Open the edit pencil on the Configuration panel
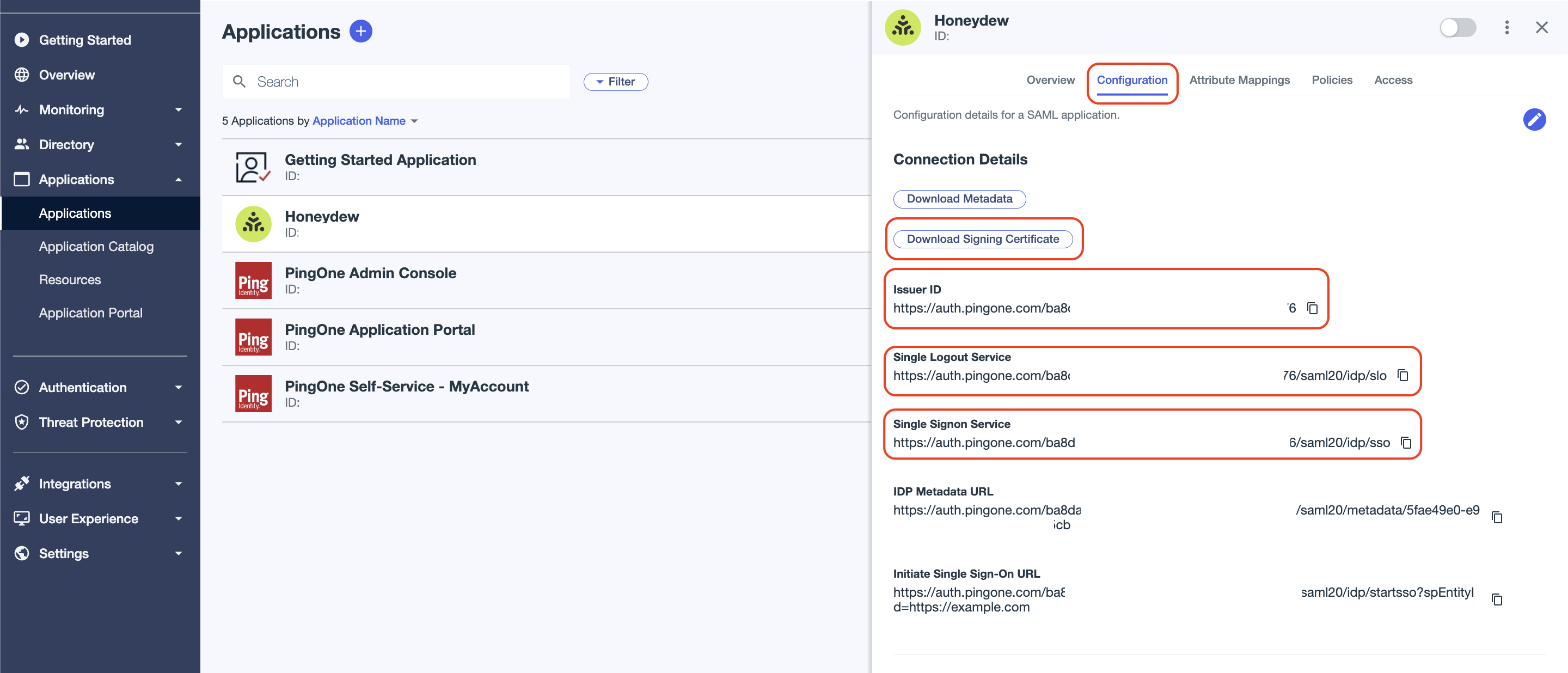This screenshot has height=673, width=1568. pos(1535,120)
